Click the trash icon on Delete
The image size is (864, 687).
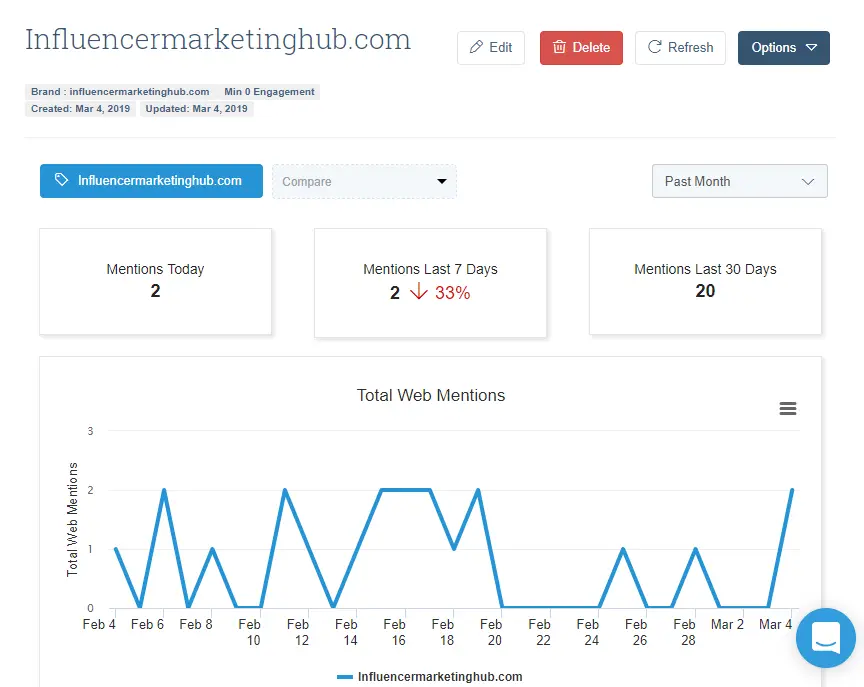click(559, 47)
